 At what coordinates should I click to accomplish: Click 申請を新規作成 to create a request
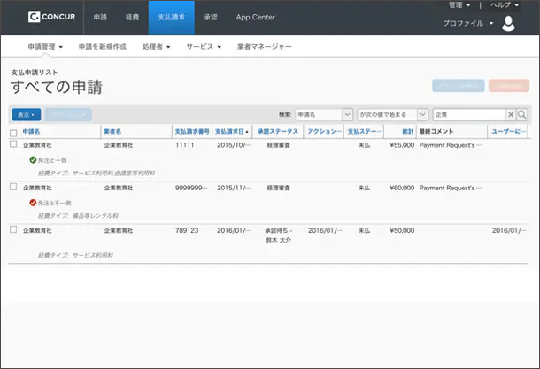103,47
